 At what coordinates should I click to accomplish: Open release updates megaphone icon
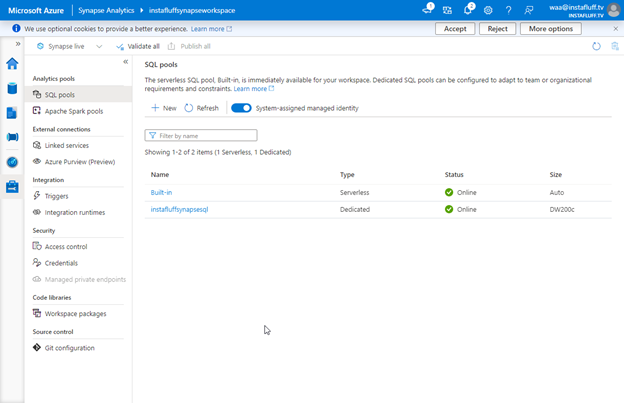pos(428,9)
